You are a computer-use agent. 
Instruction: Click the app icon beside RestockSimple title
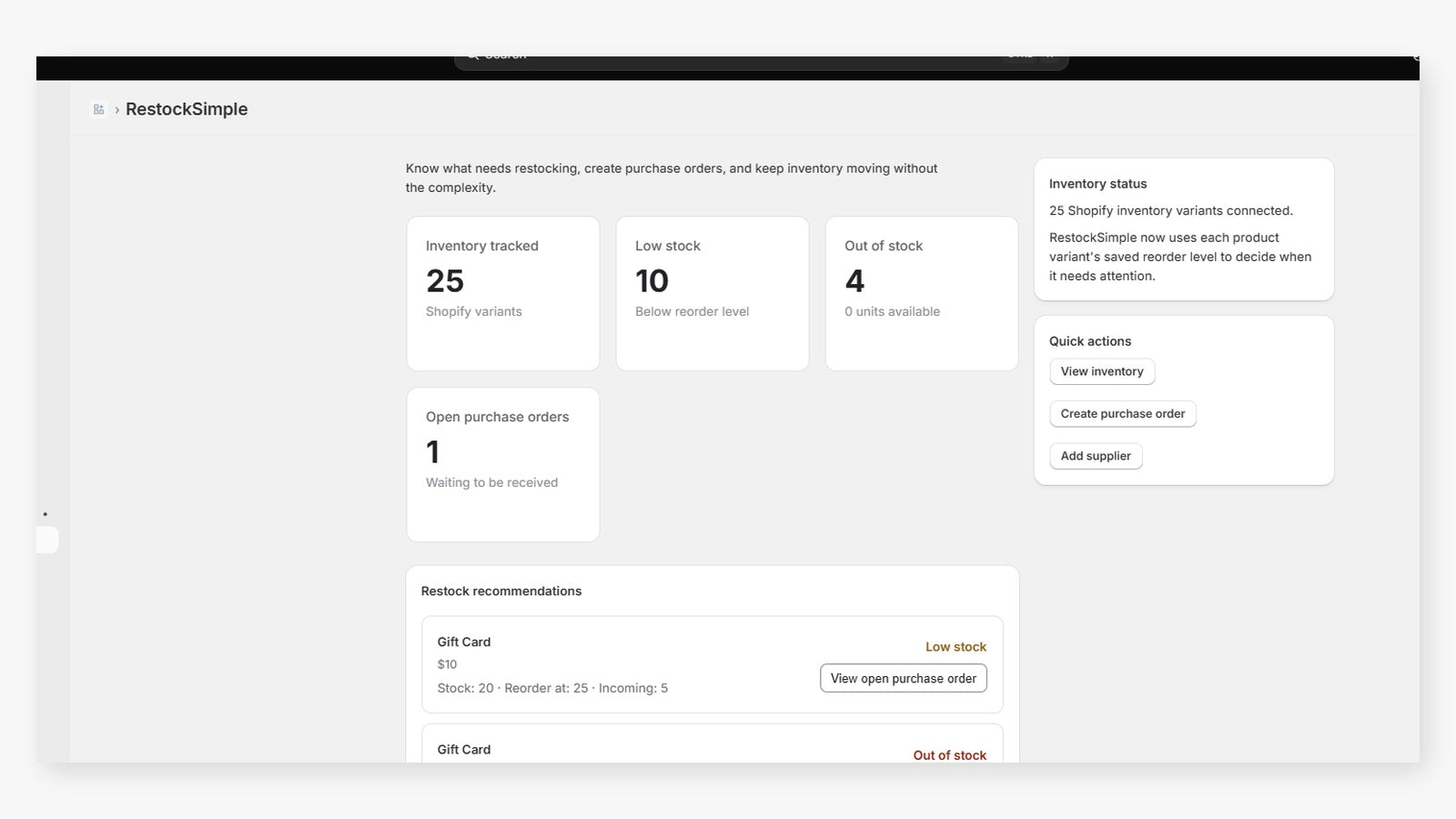pyautogui.click(x=98, y=109)
